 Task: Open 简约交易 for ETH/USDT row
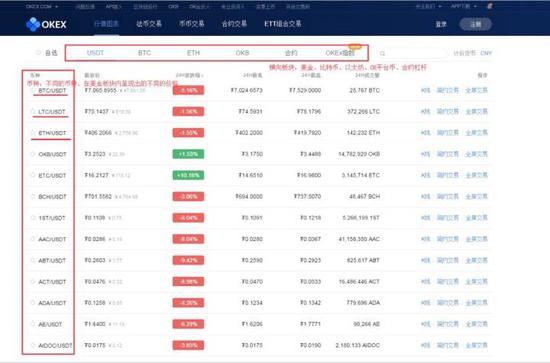tap(448, 133)
